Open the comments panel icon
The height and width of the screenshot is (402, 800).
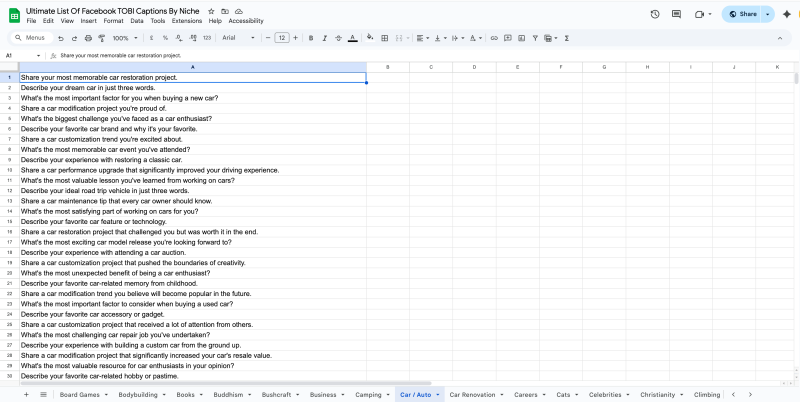click(x=677, y=14)
